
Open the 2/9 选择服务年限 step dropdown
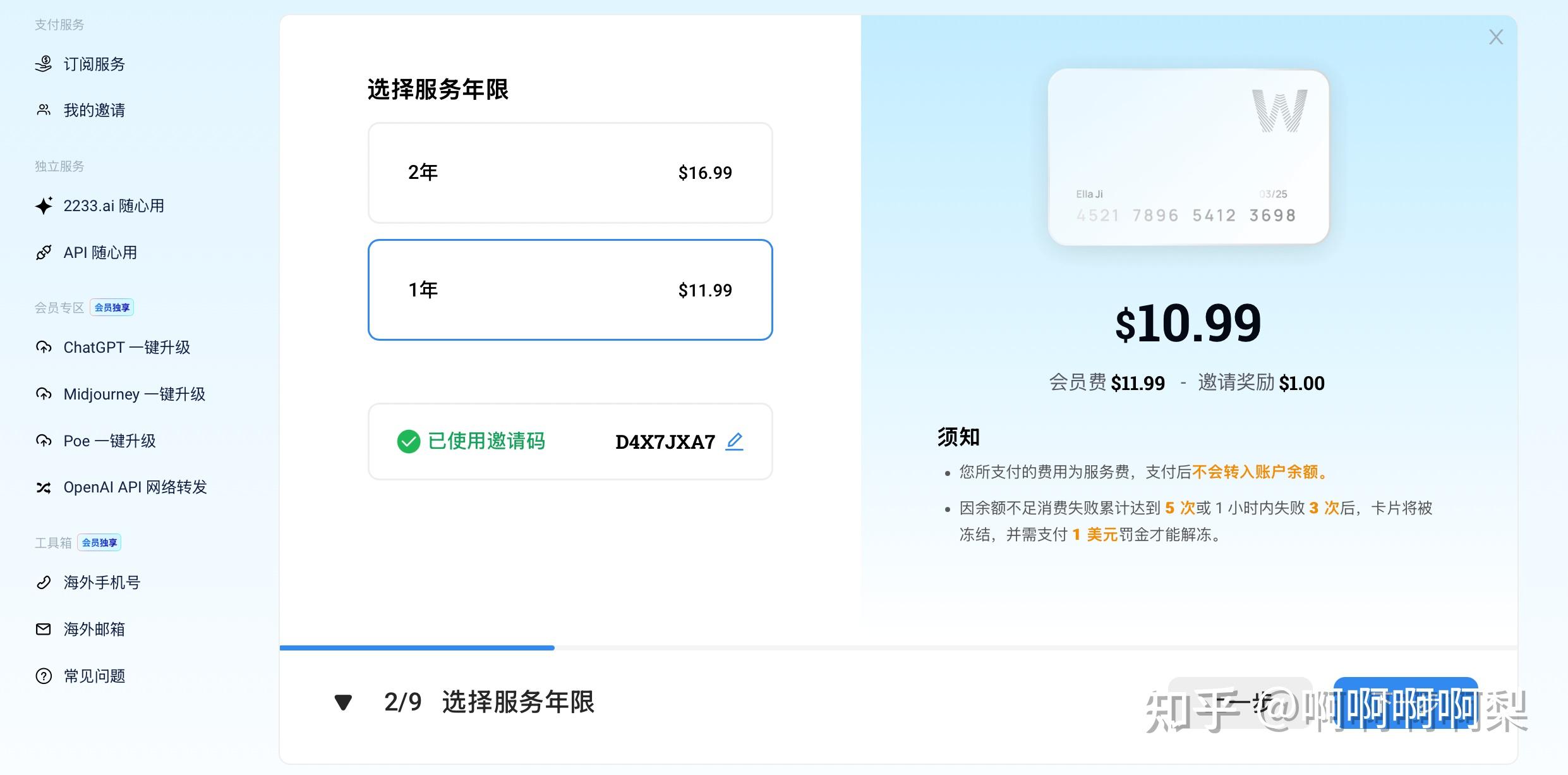point(489,702)
